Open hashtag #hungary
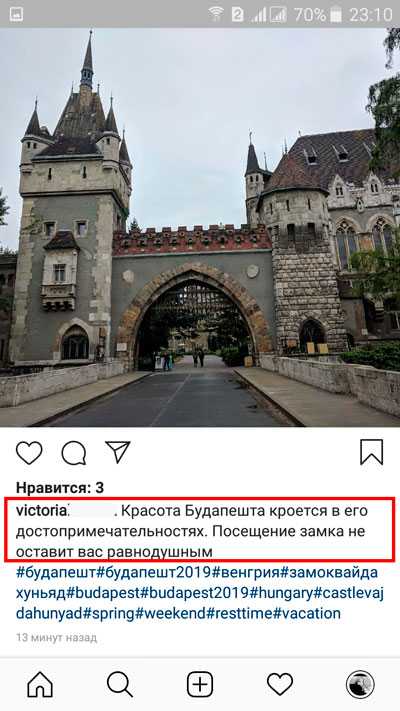The image size is (400, 711). point(282,593)
